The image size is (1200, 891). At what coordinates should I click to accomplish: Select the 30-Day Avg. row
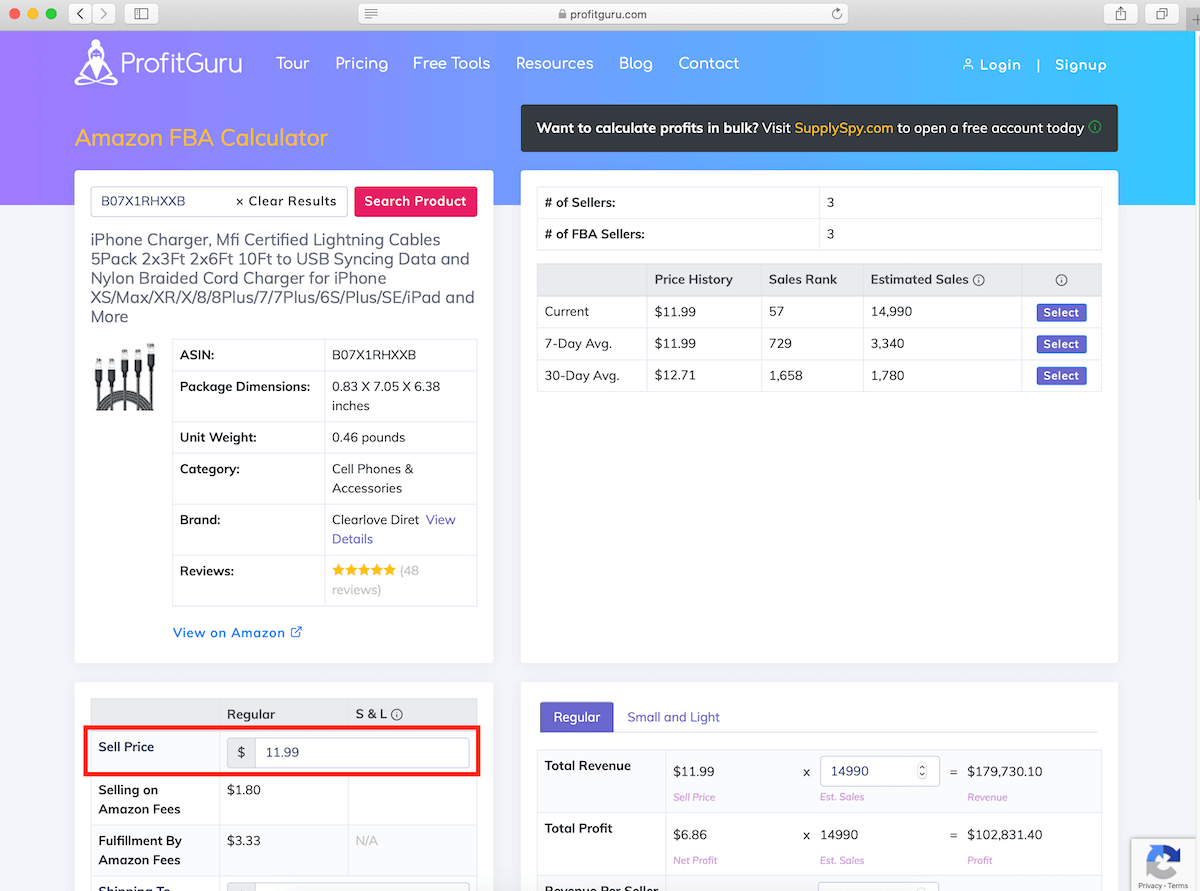[1061, 375]
